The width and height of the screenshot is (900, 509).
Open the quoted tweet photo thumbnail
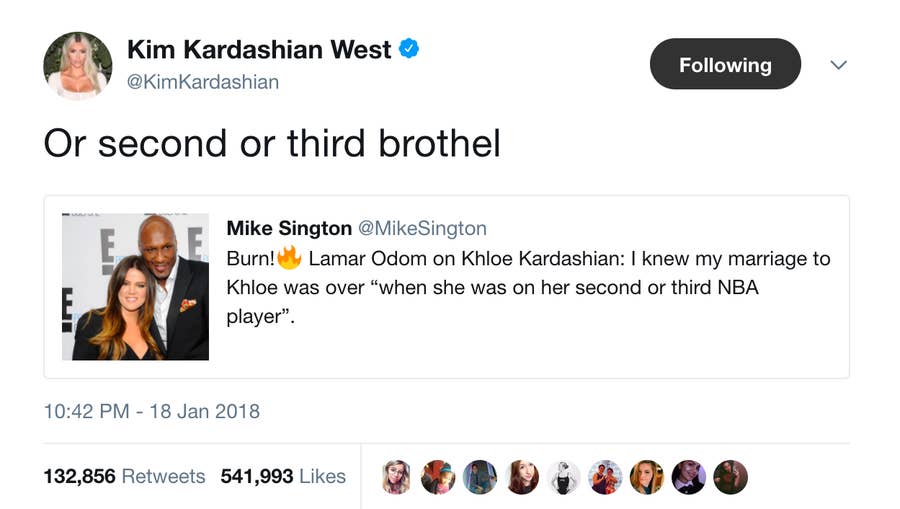[x=135, y=287]
